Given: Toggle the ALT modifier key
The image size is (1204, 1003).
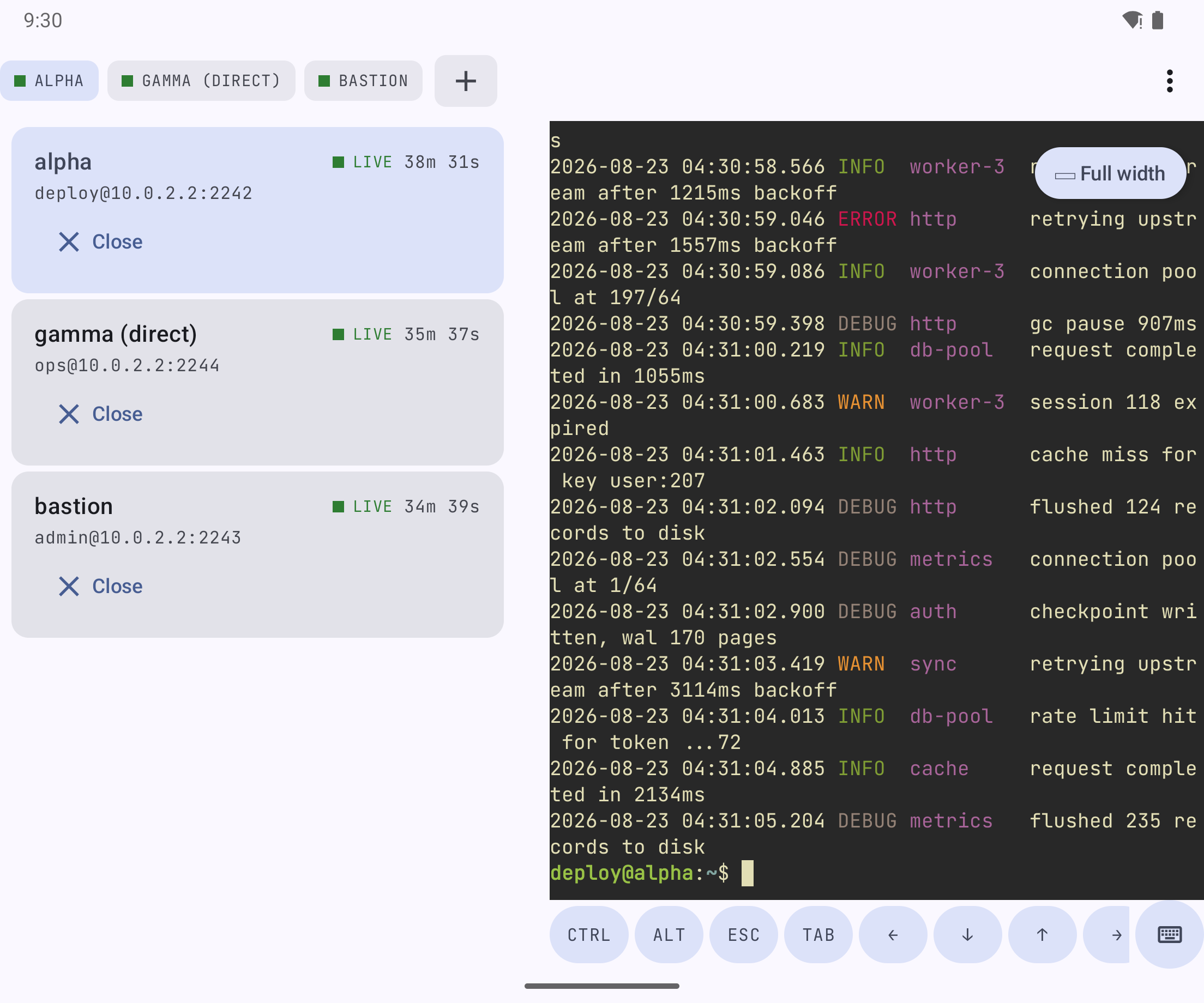Looking at the screenshot, I should click(669, 935).
